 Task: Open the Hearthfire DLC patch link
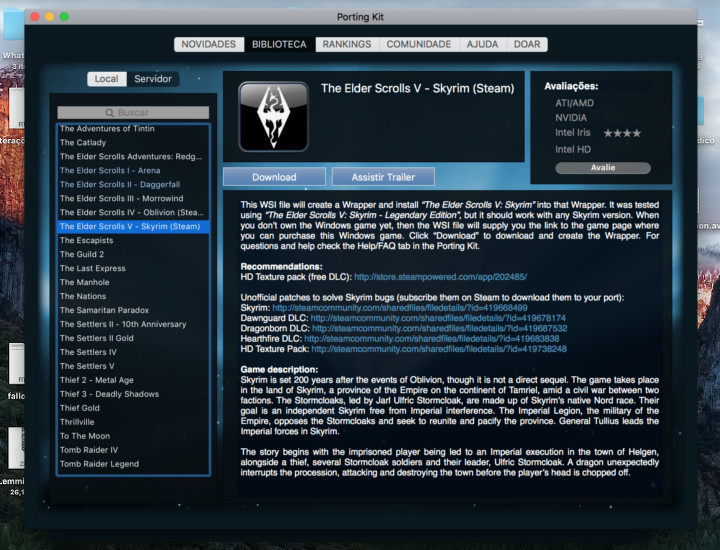click(x=432, y=339)
